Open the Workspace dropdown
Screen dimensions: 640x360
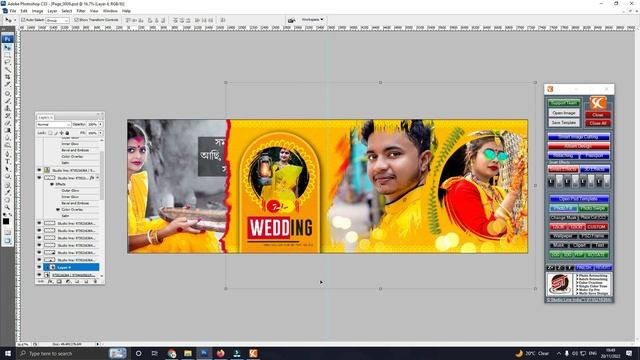[312, 19]
